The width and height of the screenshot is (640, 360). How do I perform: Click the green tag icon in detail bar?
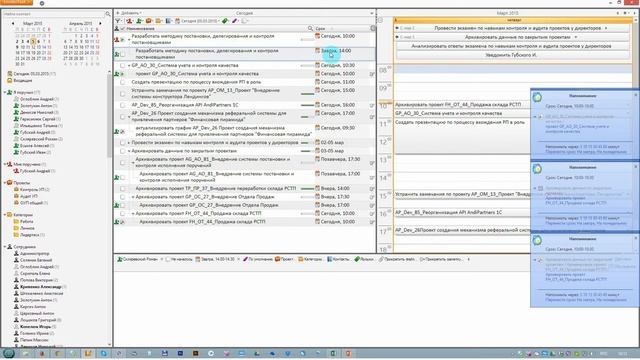(x=357, y=259)
